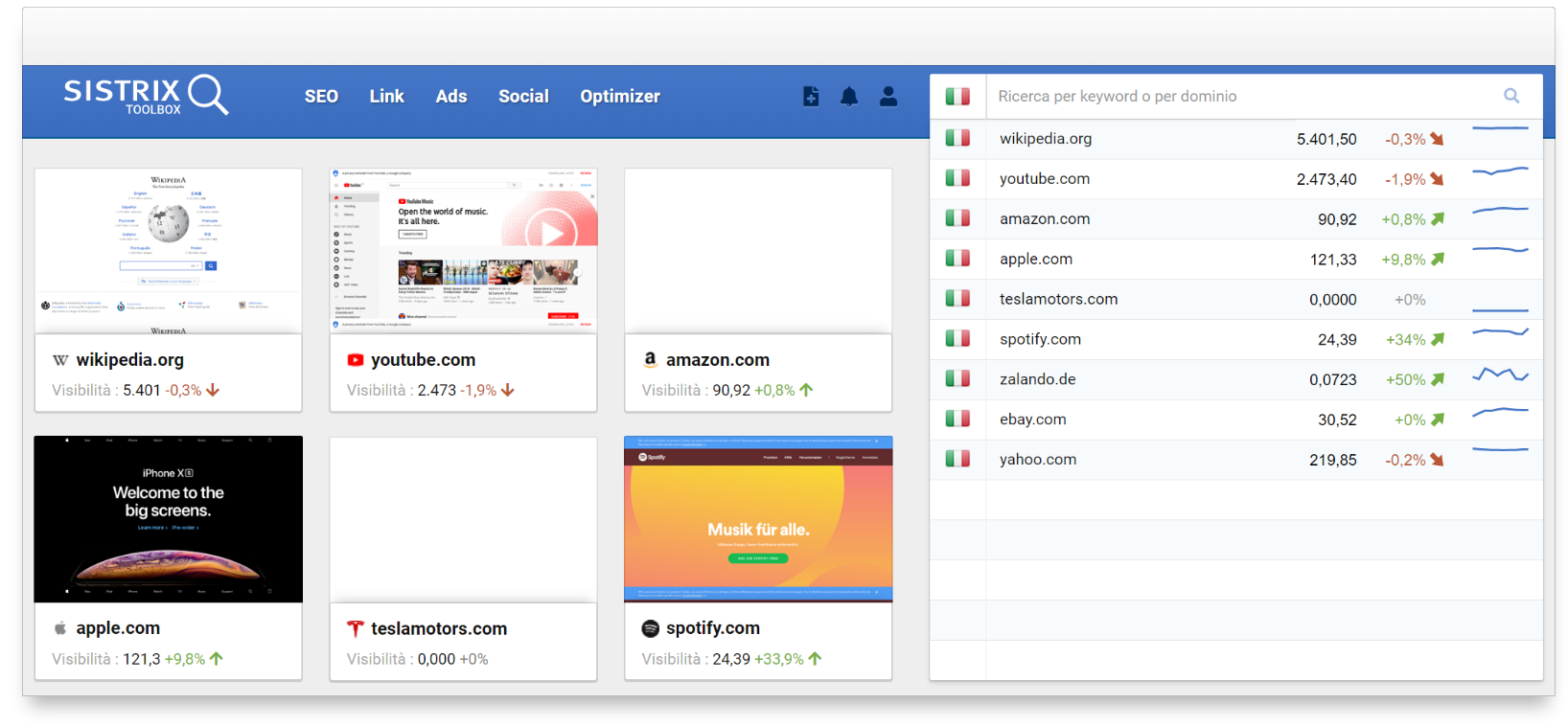
Task: Click apple.com in the domain list
Action: coord(1036,260)
